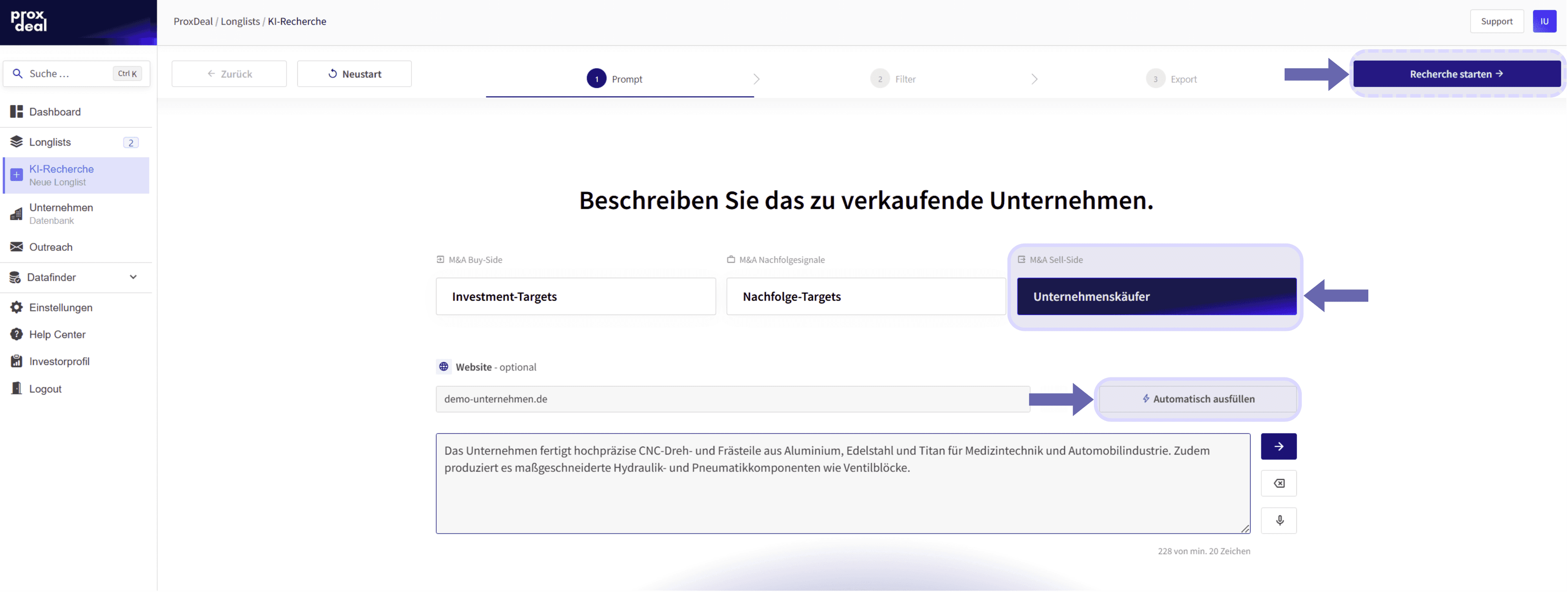Click the ProxDeal logo
The image size is (1568, 592).
pos(29,21)
